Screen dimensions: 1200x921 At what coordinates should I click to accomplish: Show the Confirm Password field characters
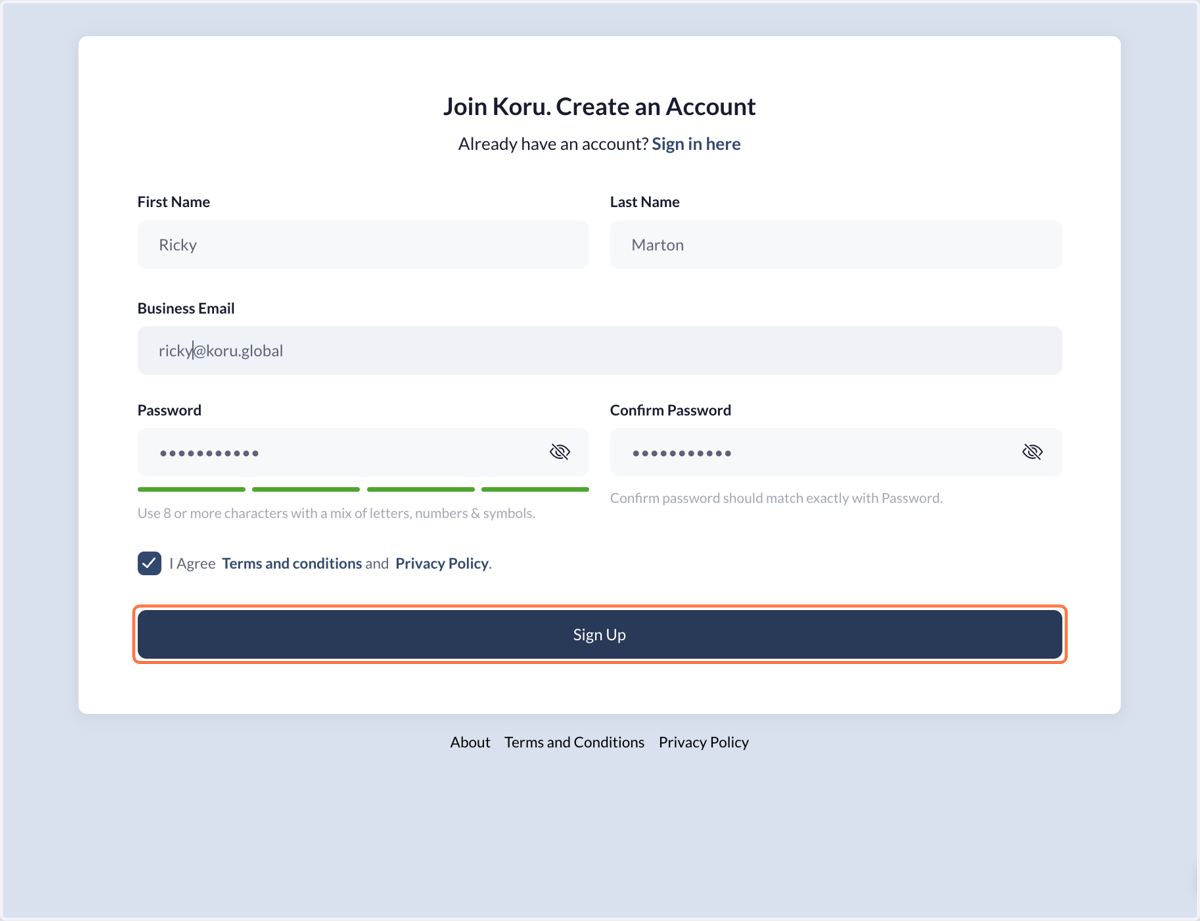pos(1032,452)
